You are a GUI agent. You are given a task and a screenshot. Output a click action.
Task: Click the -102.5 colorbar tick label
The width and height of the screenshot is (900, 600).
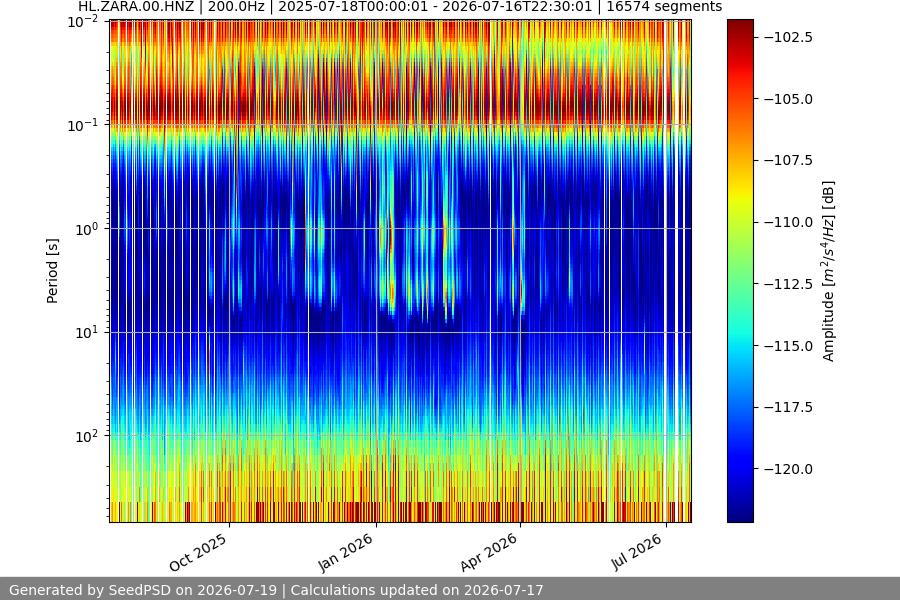coord(788,37)
